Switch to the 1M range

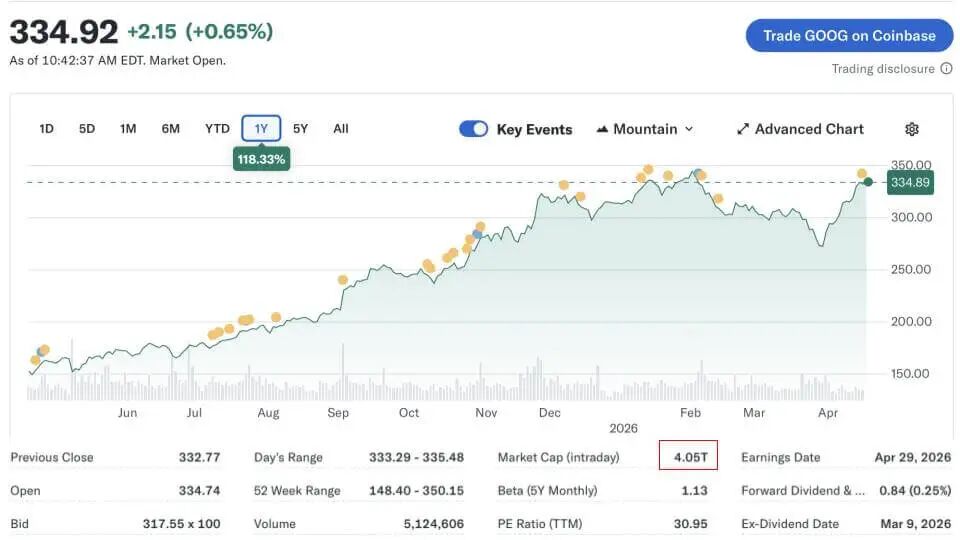(x=128, y=128)
